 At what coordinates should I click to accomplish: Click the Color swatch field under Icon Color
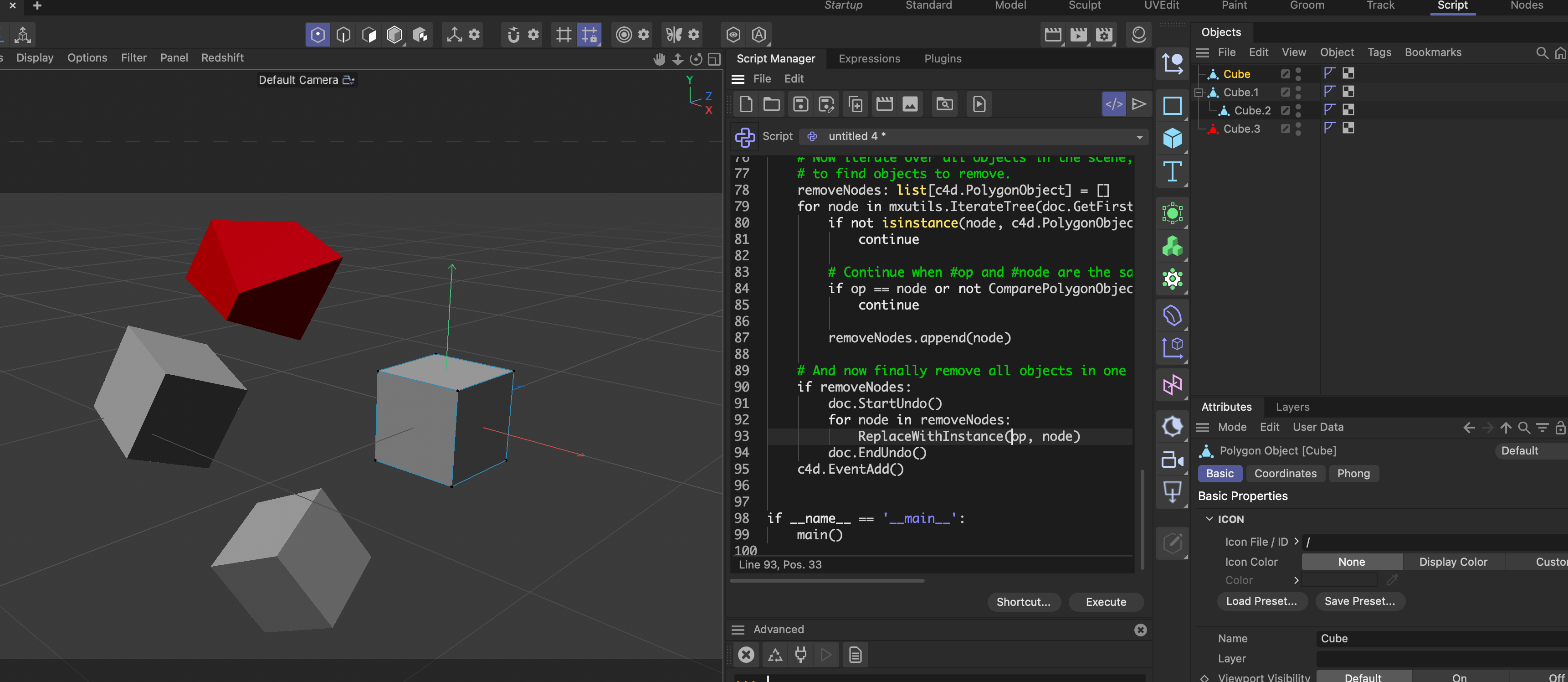(1339, 580)
